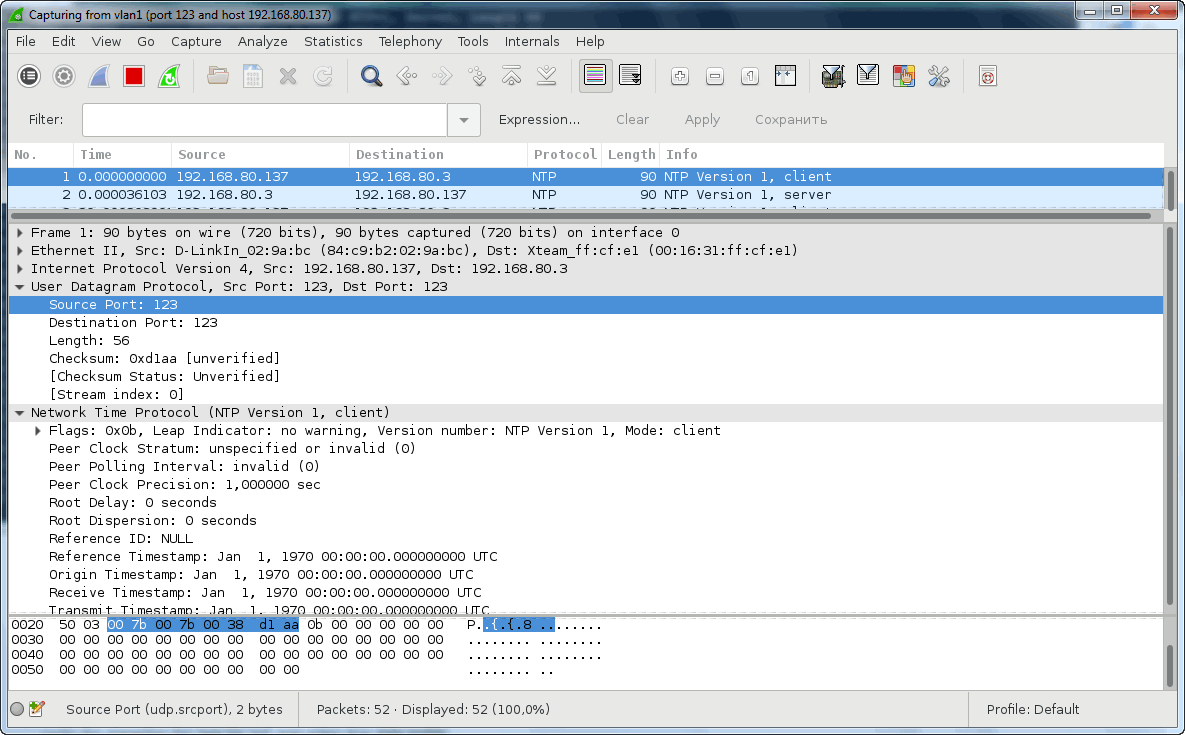Open the capture interfaces list
1185x735 pixels.
tap(29, 76)
